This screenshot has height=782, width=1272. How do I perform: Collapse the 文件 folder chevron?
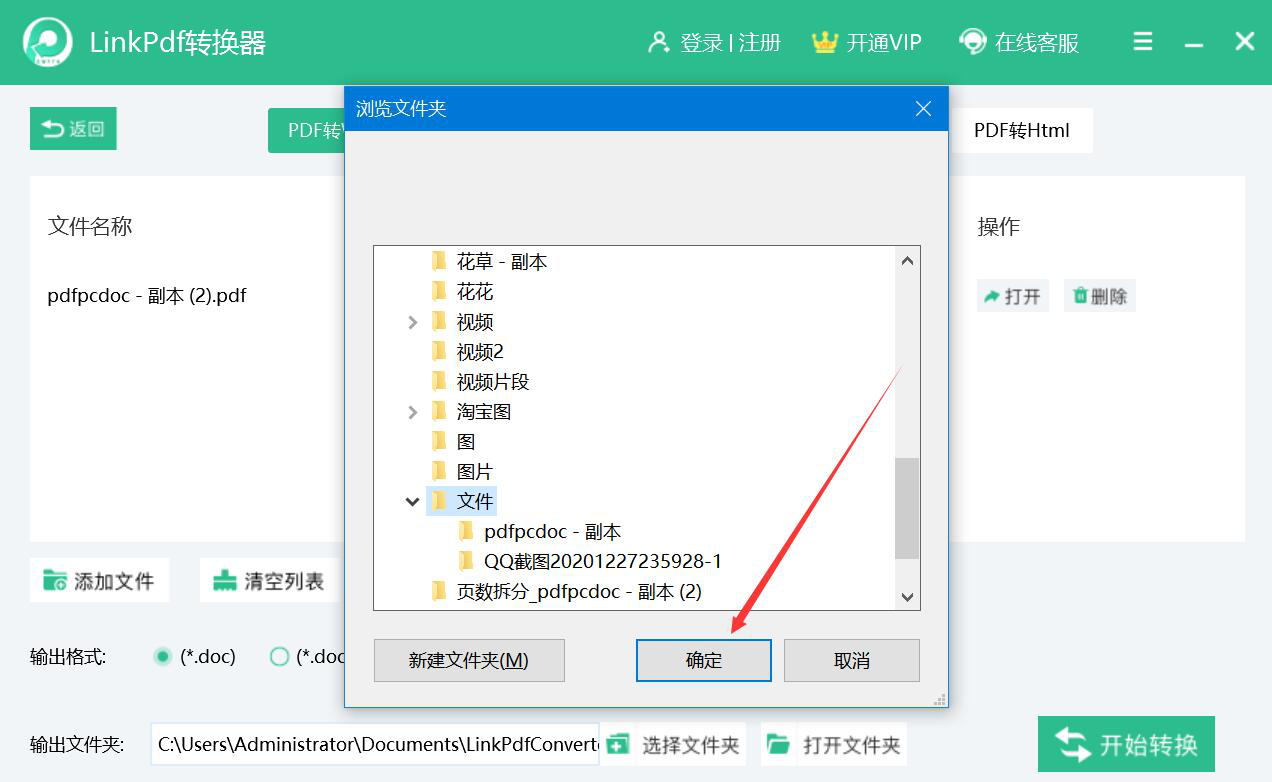pos(413,502)
